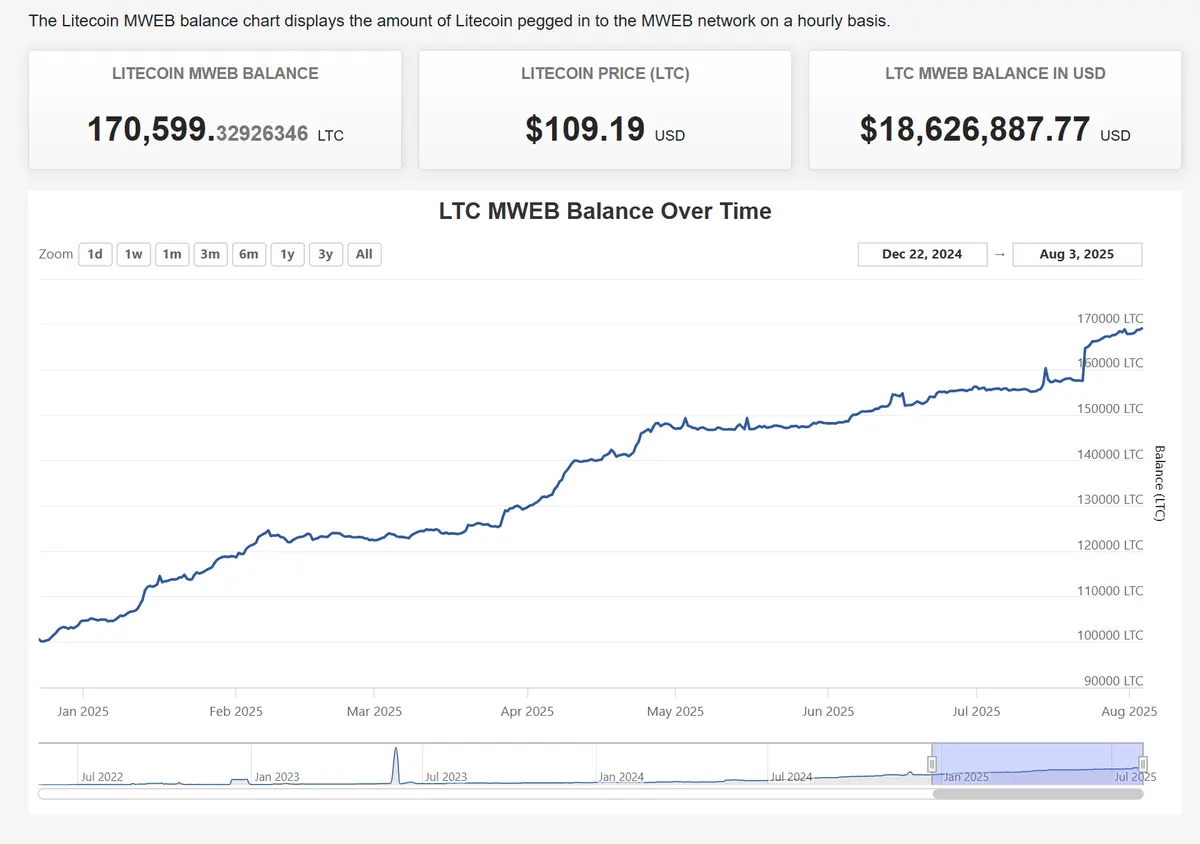Click the horizontal scrollbar thumb under navigator
The image size is (1200, 844).
[1038, 794]
